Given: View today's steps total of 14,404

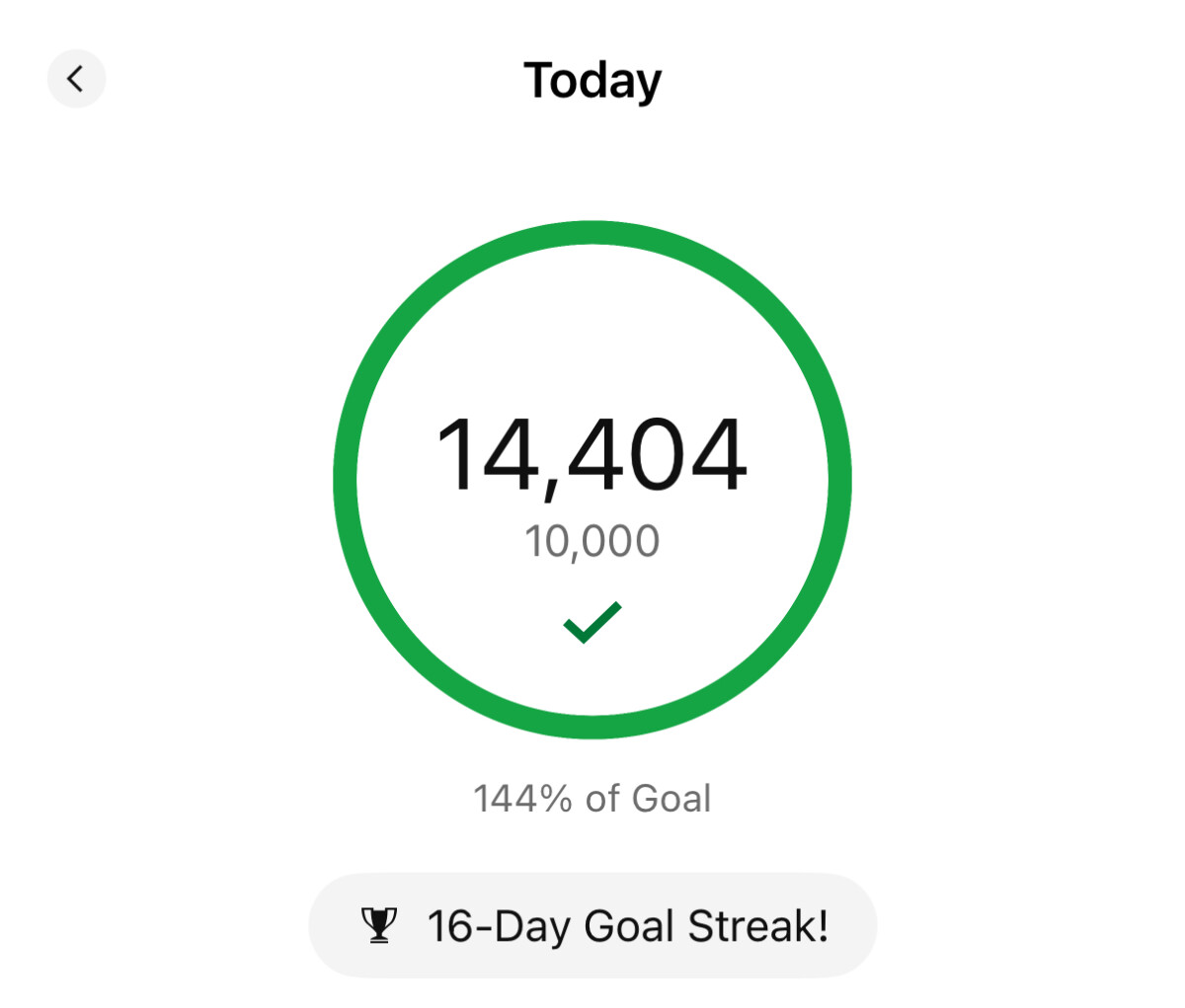Looking at the screenshot, I should [592, 455].
